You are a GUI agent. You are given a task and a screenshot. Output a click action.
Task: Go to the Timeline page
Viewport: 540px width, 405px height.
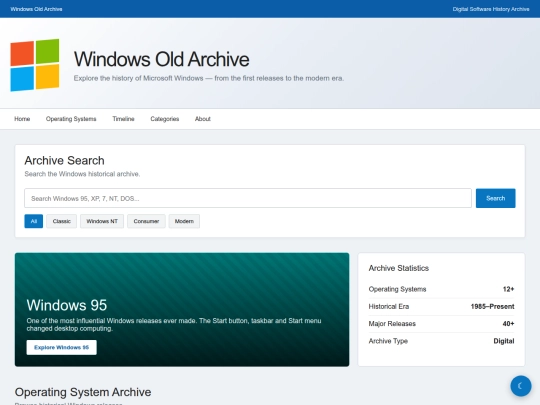pyautogui.click(x=123, y=119)
